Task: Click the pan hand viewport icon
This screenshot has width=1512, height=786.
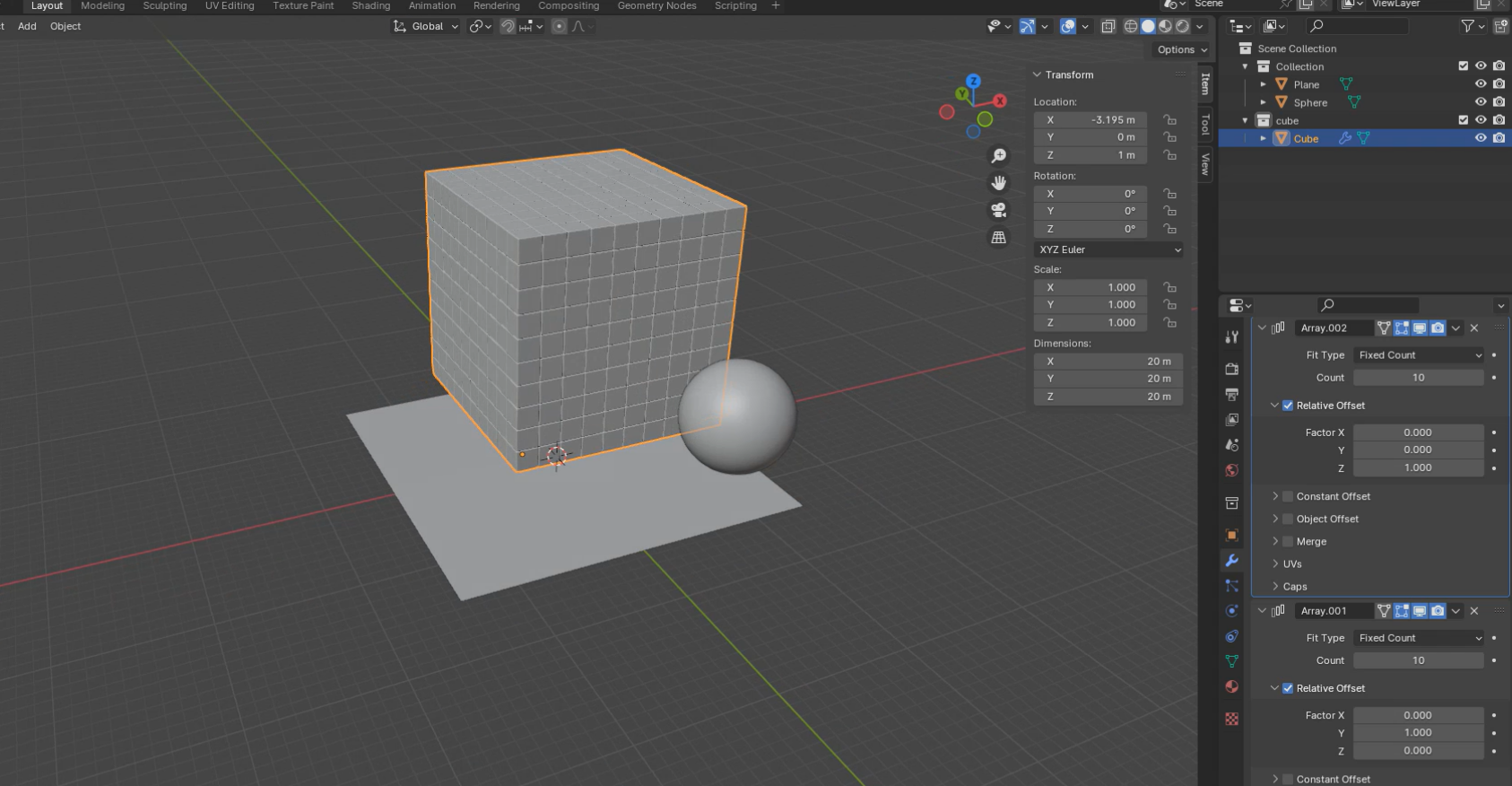Action: 998,183
